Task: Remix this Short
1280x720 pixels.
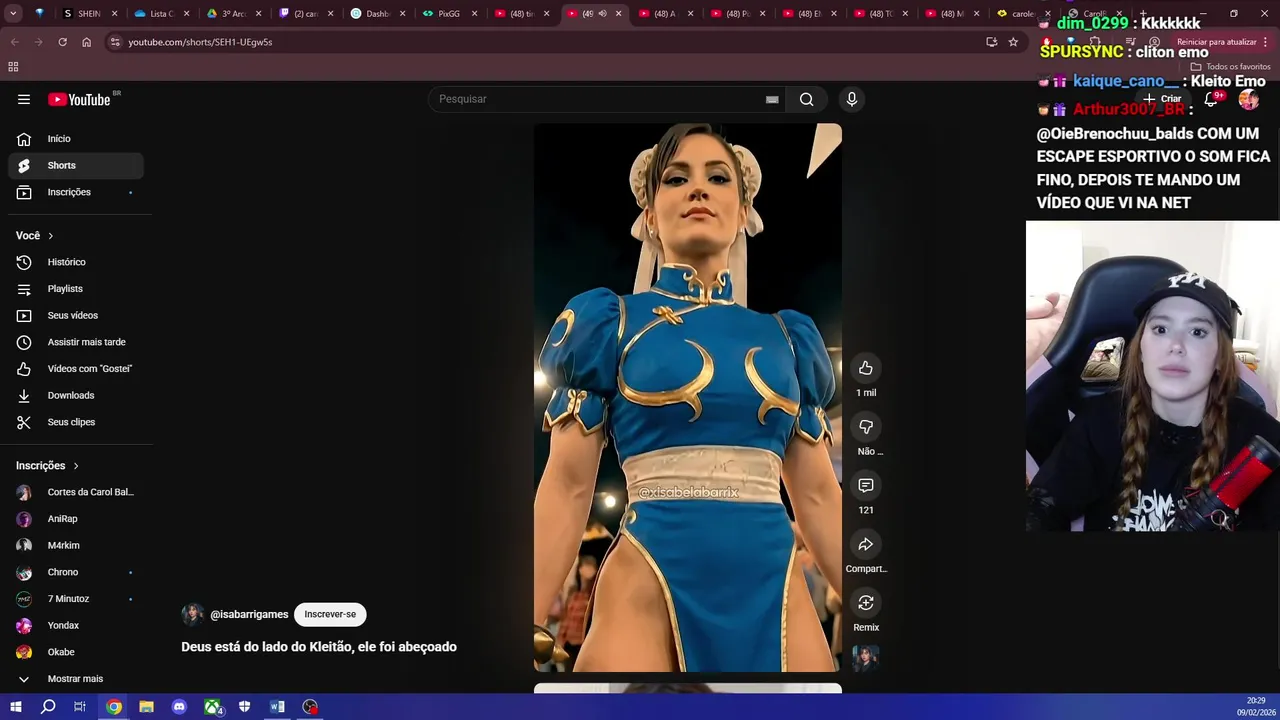Action: click(x=866, y=603)
